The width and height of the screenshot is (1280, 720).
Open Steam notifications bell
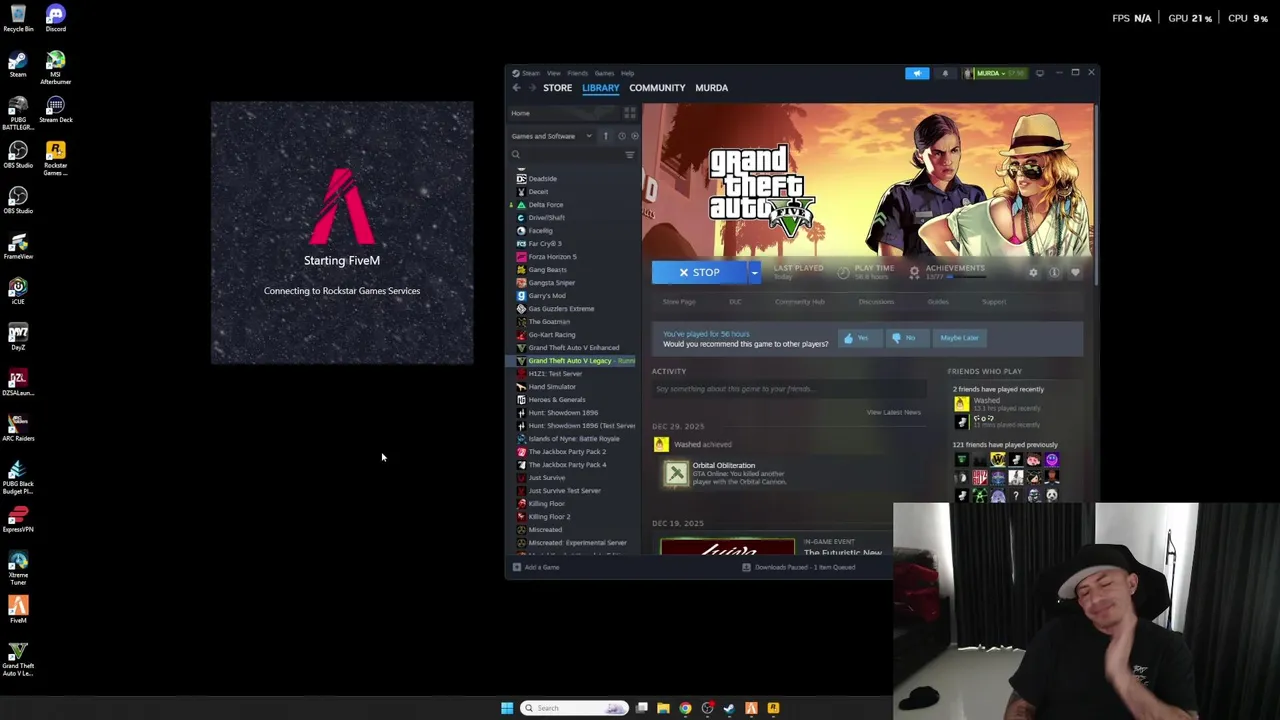click(x=945, y=73)
